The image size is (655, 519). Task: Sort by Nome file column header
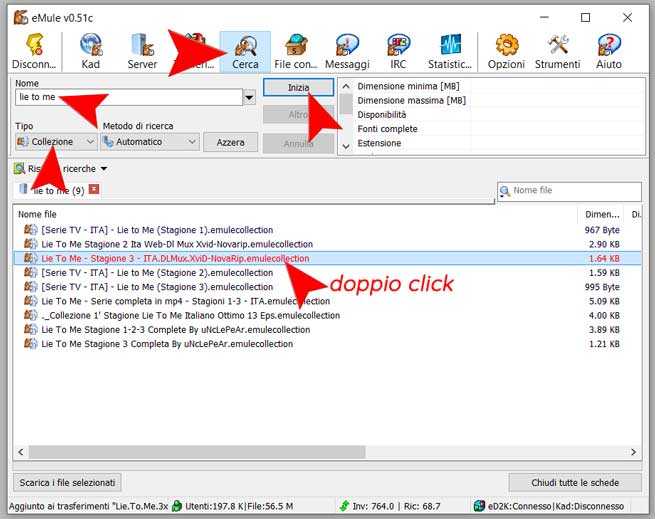[x=295, y=214]
